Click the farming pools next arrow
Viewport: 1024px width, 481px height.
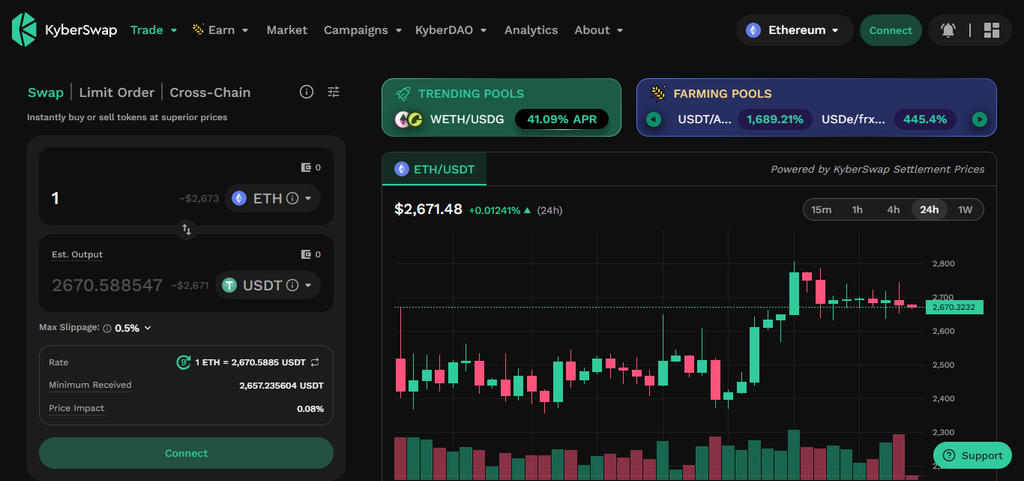click(x=979, y=119)
